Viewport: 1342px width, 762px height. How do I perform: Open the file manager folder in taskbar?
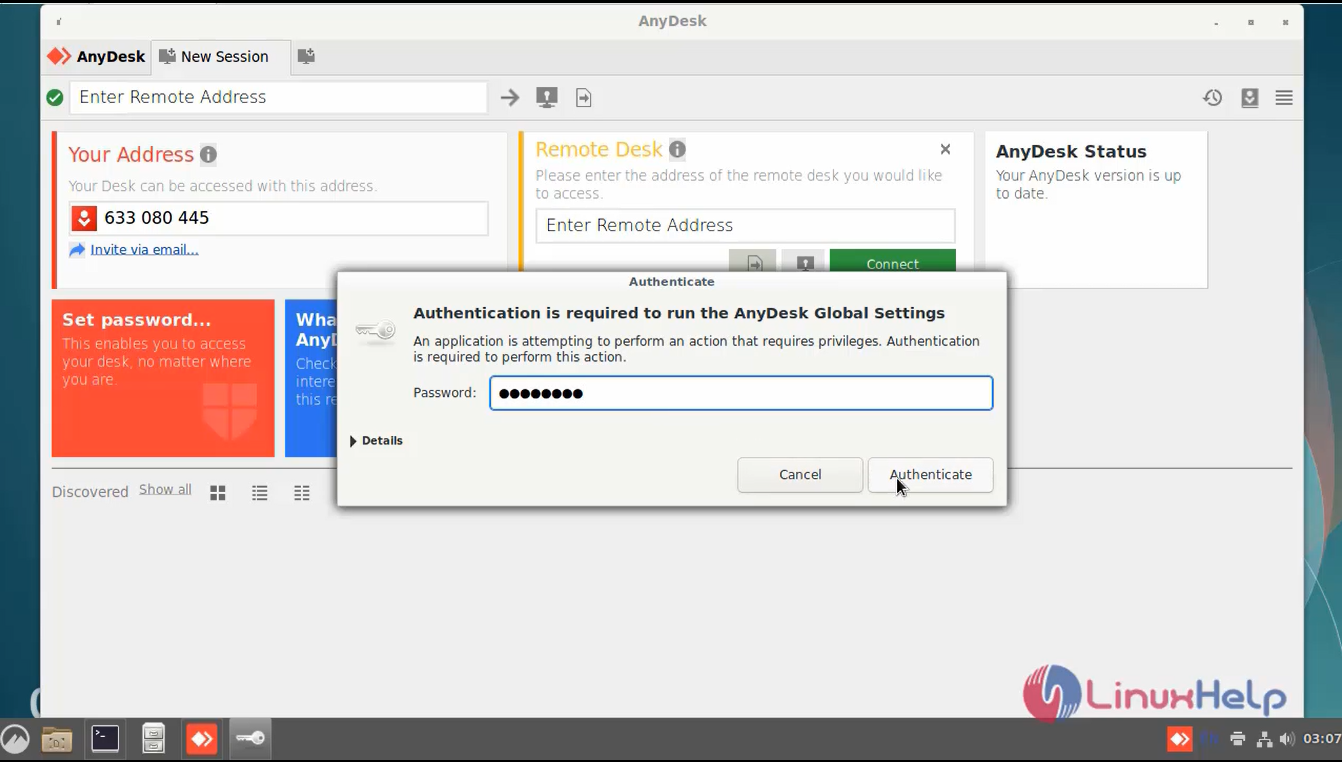tap(57, 739)
